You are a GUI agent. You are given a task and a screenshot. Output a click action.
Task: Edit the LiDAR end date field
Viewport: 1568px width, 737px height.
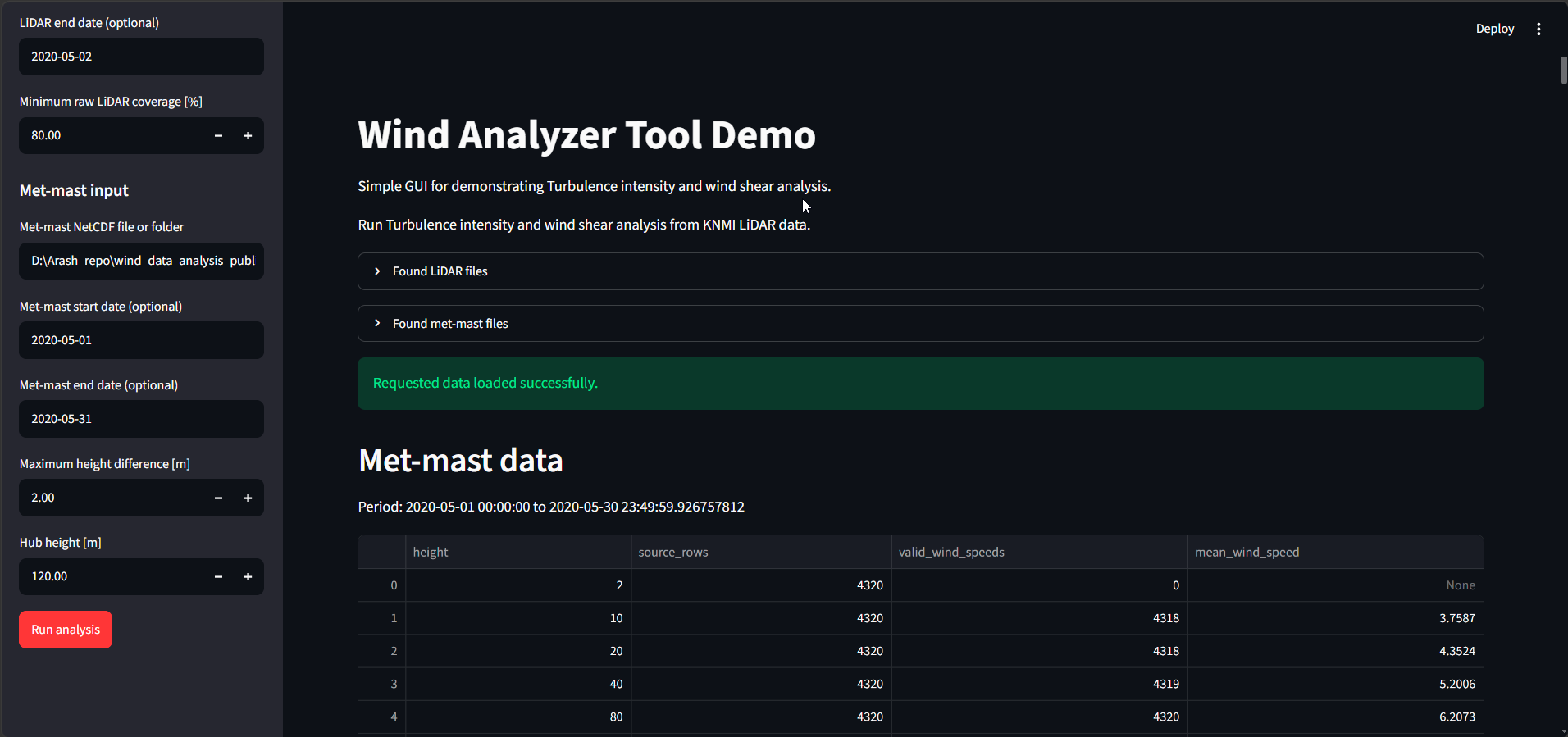(141, 57)
